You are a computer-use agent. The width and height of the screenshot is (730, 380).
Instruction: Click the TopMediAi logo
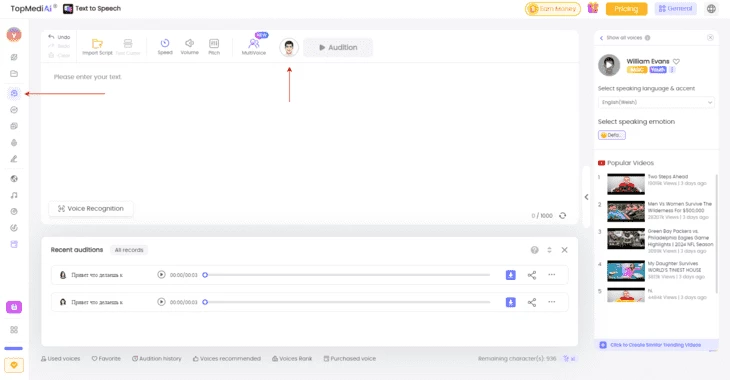click(x=34, y=8)
